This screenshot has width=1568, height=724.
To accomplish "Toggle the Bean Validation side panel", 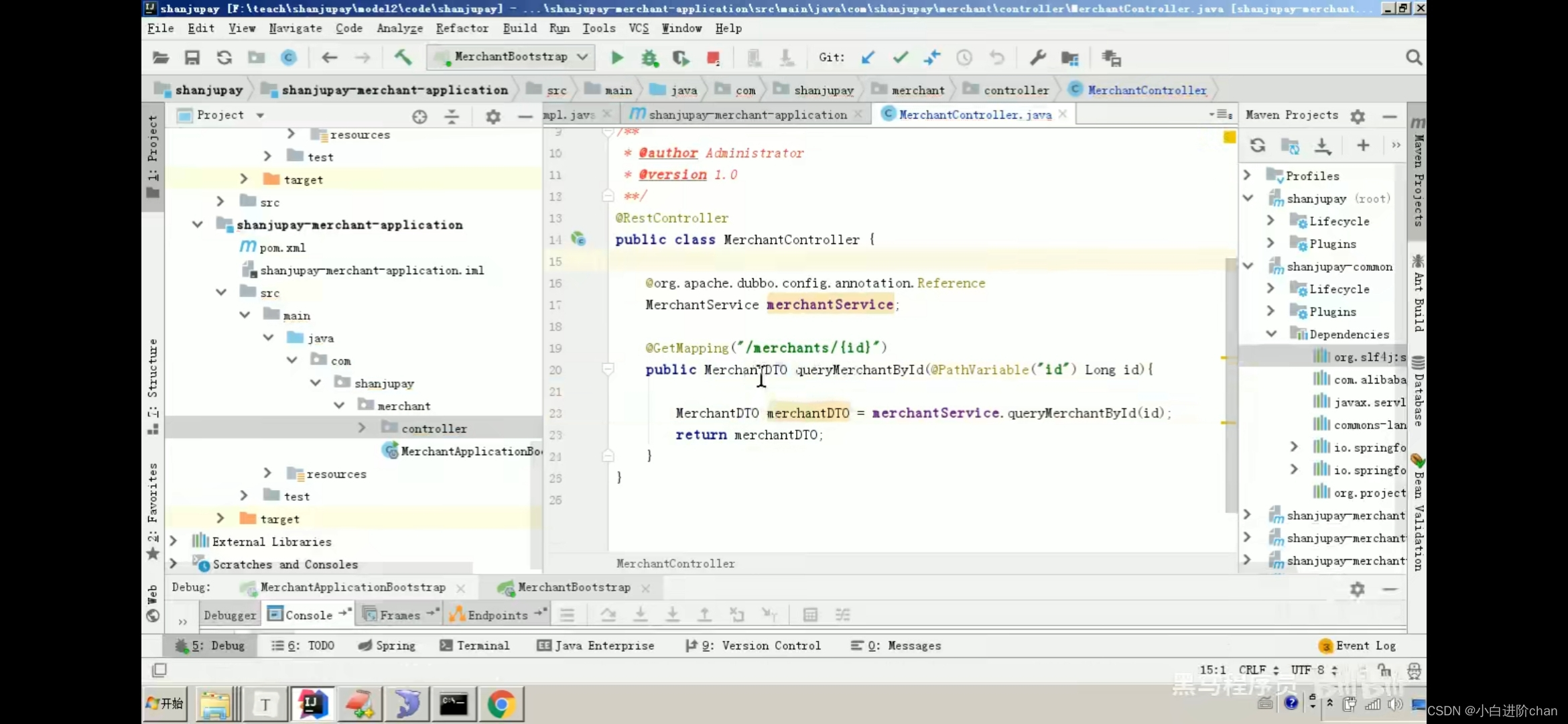I will point(1419,490).
